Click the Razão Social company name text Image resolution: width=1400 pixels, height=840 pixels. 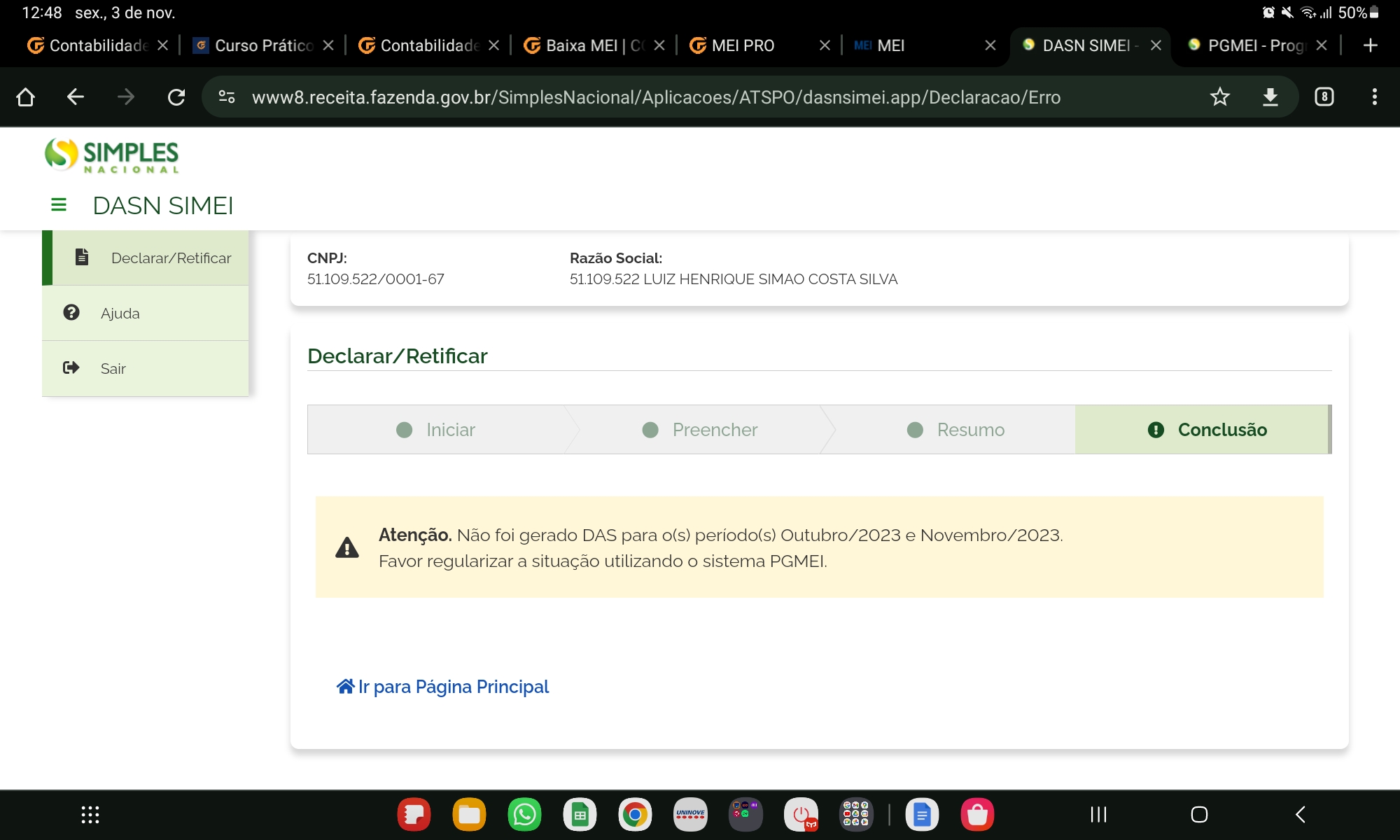click(x=734, y=279)
